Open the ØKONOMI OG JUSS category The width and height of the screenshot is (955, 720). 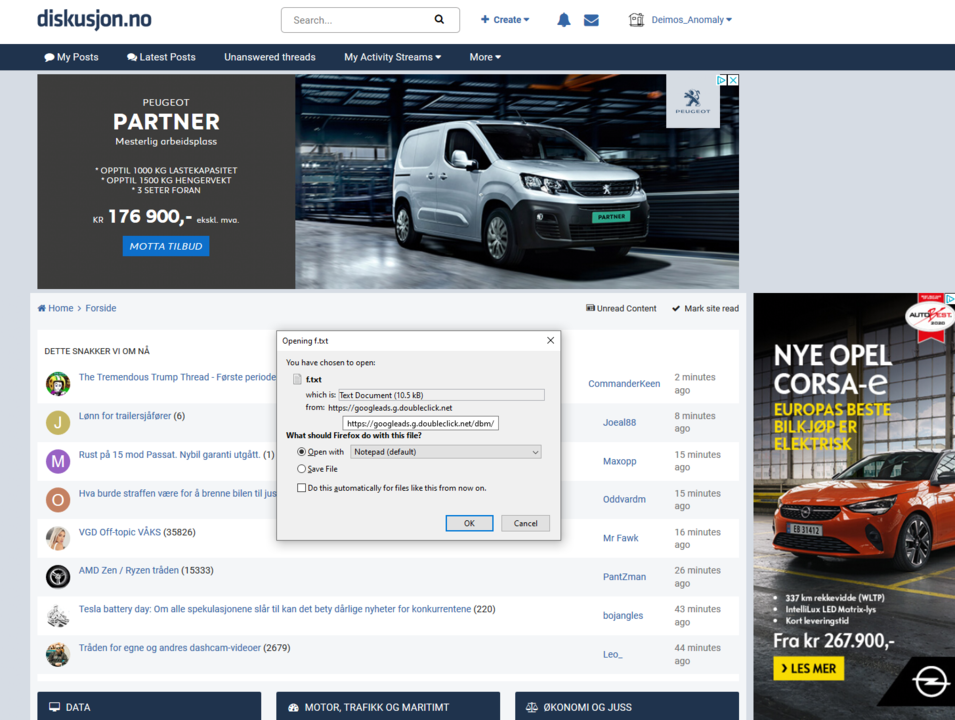(x=627, y=707)
